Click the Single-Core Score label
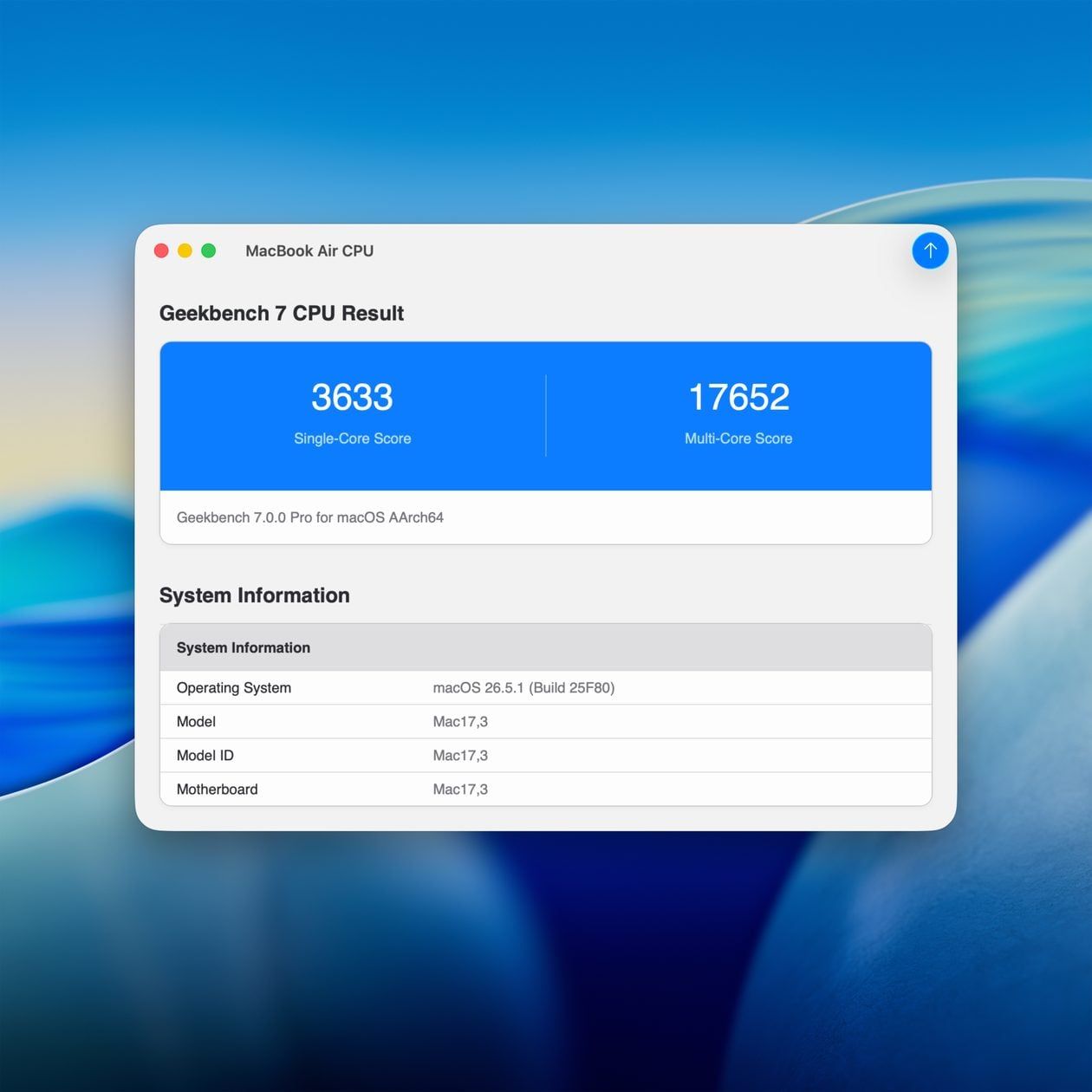This screenshot has height=1092, width=1092. coord(352,439)
